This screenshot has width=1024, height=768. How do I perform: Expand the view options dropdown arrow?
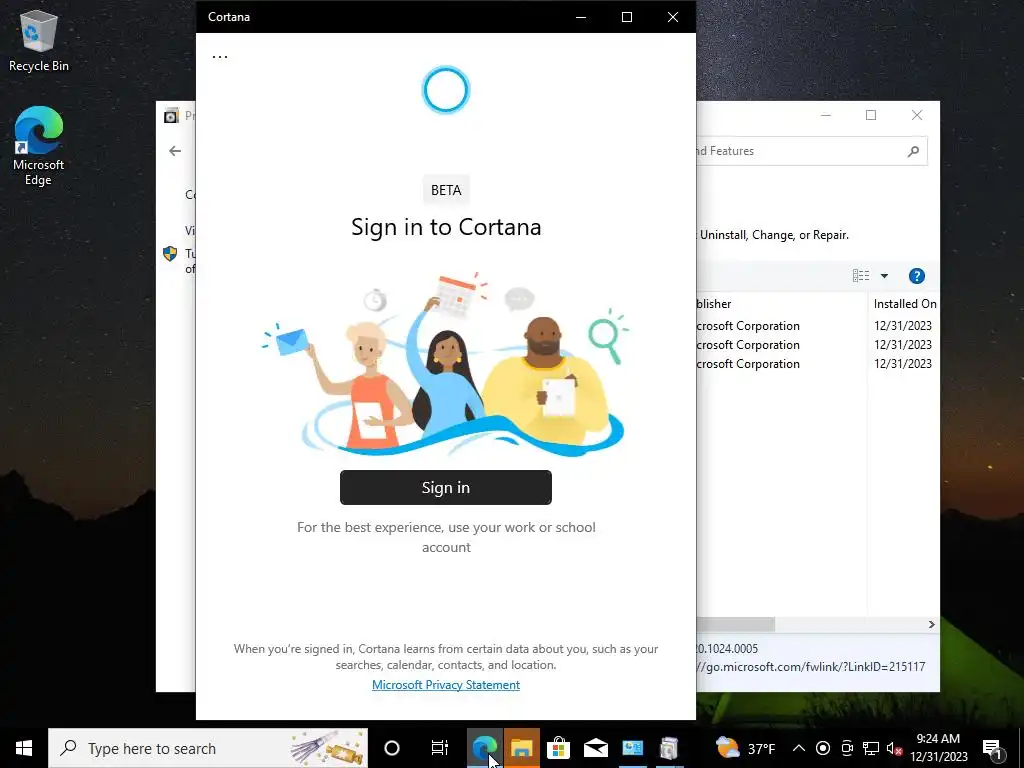pos(884,276)
